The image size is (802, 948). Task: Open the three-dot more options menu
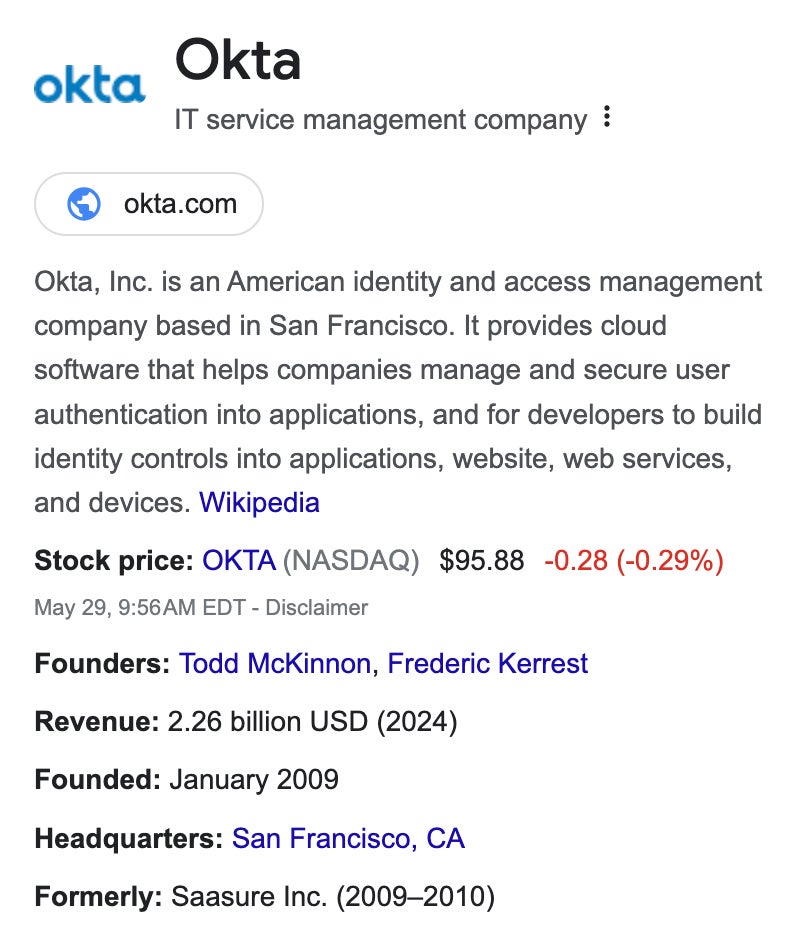(606, 119)
